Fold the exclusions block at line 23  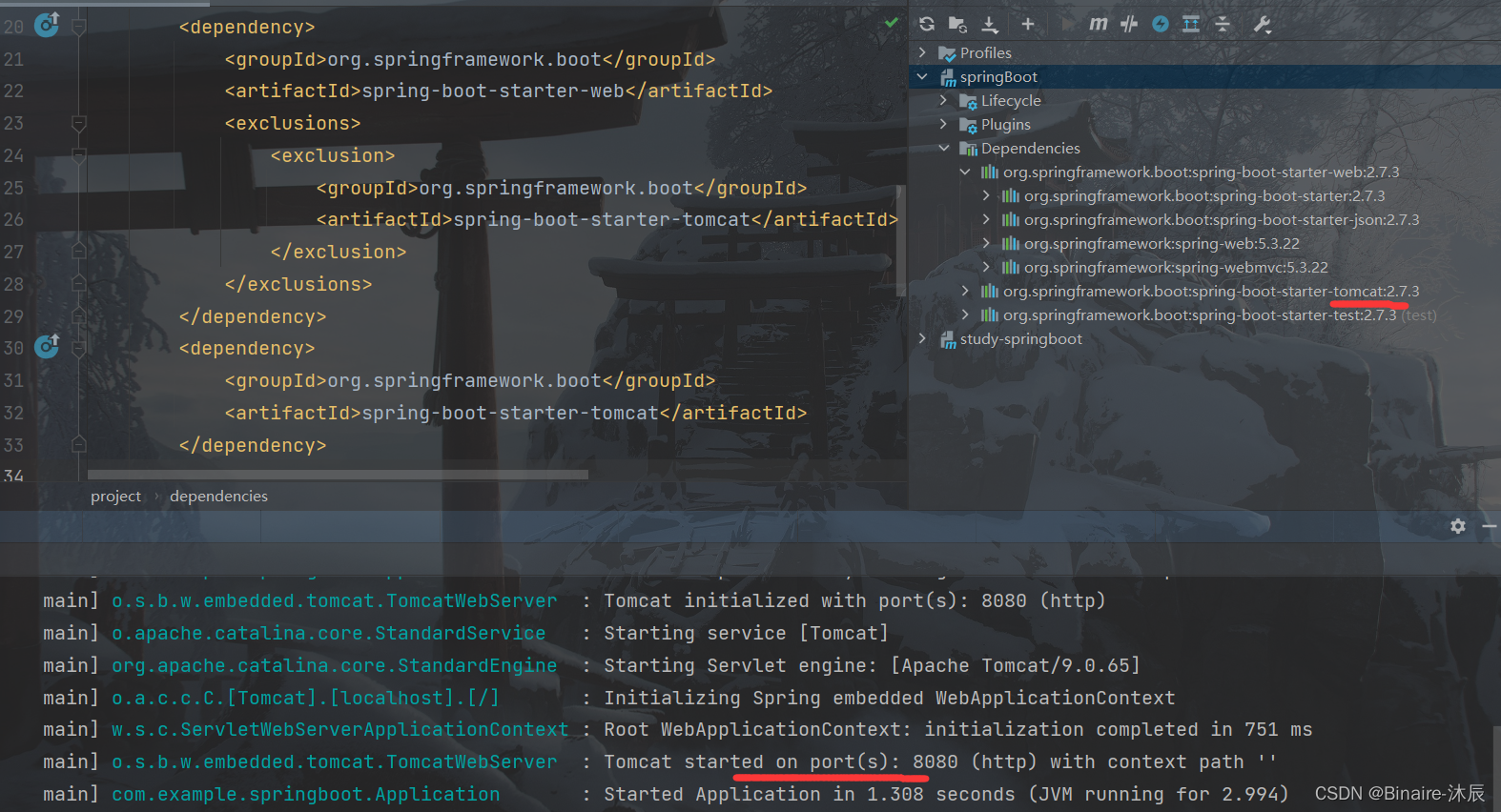click(x=79, y=123)
